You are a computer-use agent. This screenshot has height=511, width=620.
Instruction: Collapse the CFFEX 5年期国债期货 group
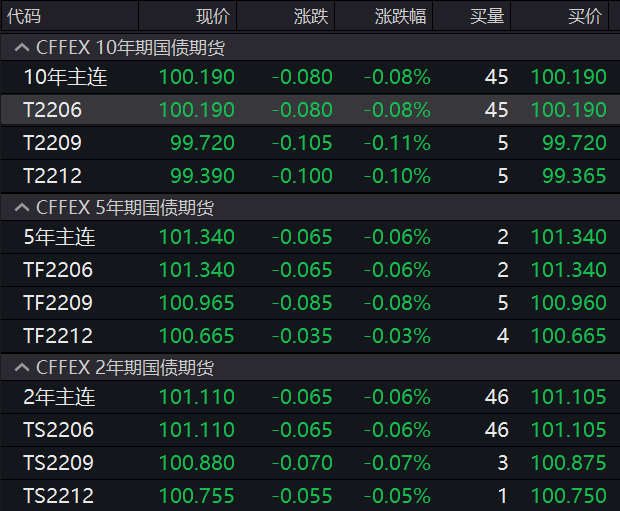[x=20, y=208]
